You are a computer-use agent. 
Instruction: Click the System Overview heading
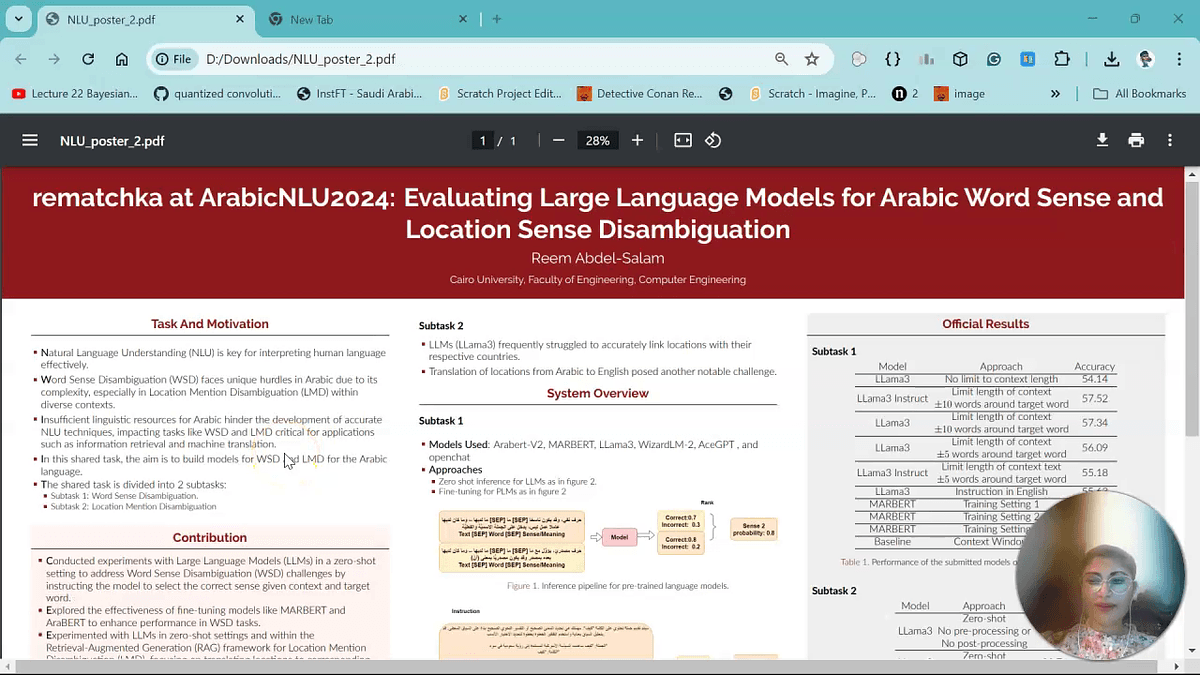[x=598, y=393]
